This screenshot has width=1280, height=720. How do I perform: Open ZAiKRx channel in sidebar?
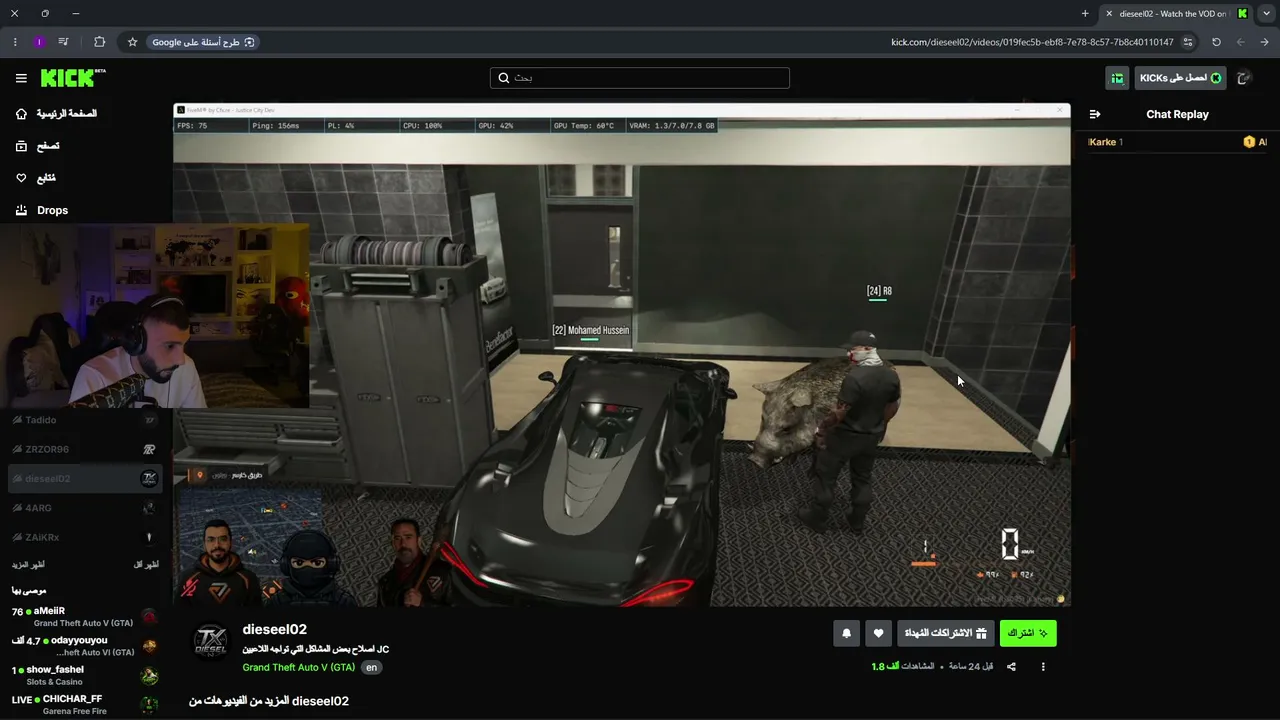[x=85, y=537]
